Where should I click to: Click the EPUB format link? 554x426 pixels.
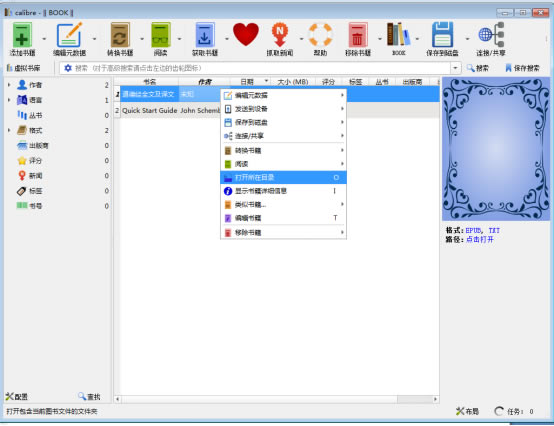click(473, 230)
